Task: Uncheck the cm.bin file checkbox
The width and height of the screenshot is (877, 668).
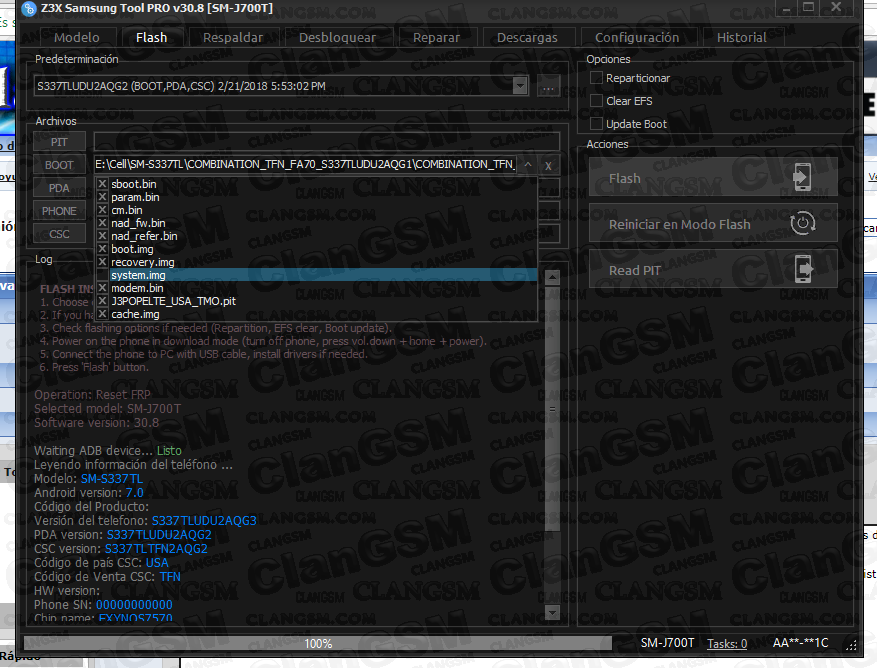Action: pos(102,210)
